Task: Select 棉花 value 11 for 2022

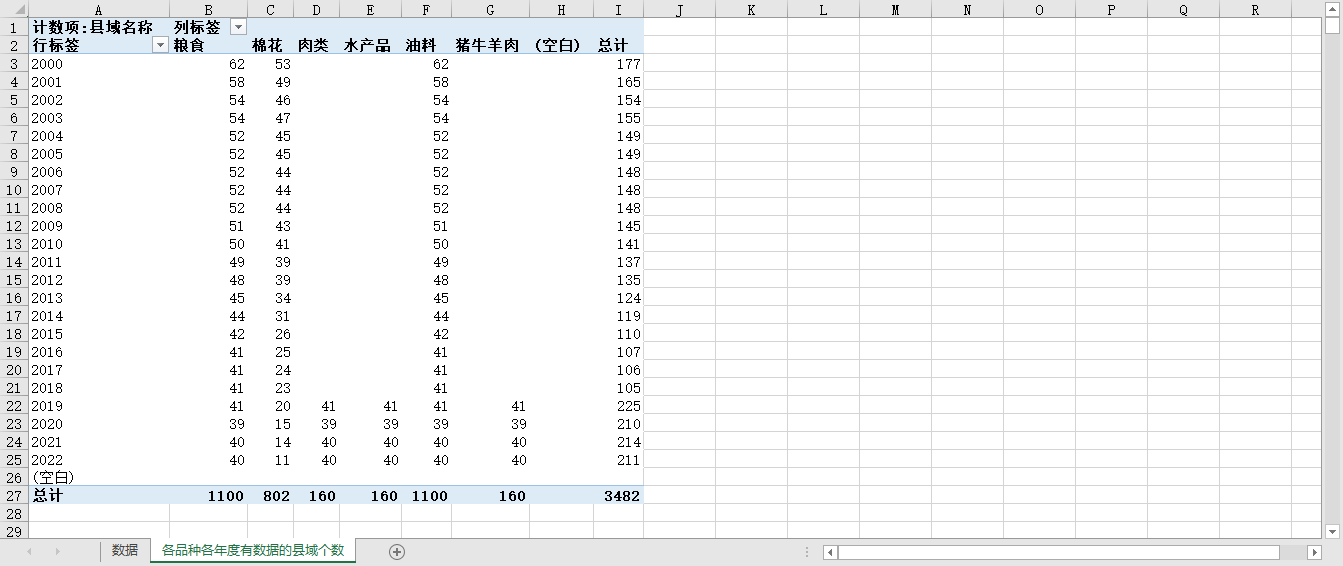Action: pyautogui.click(x=270, y=459)
